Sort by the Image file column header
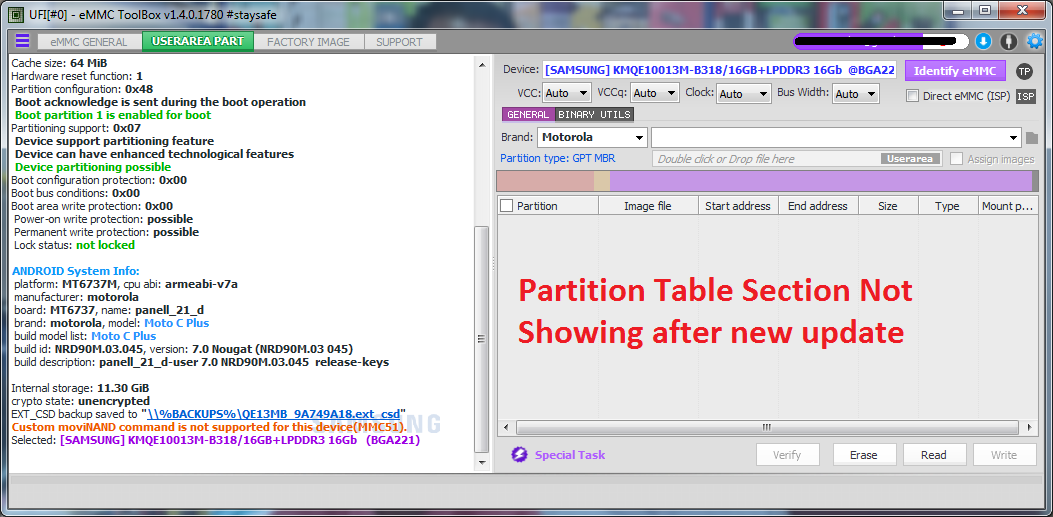Viewport: 1053px width, 517px height. (x=648, y=206)
